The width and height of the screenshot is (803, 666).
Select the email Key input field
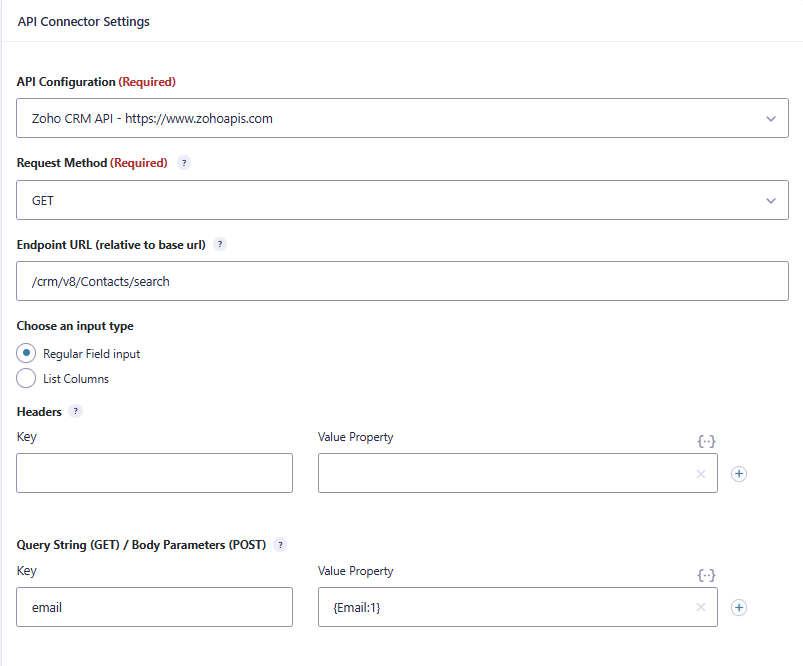[x=154, y=607]
